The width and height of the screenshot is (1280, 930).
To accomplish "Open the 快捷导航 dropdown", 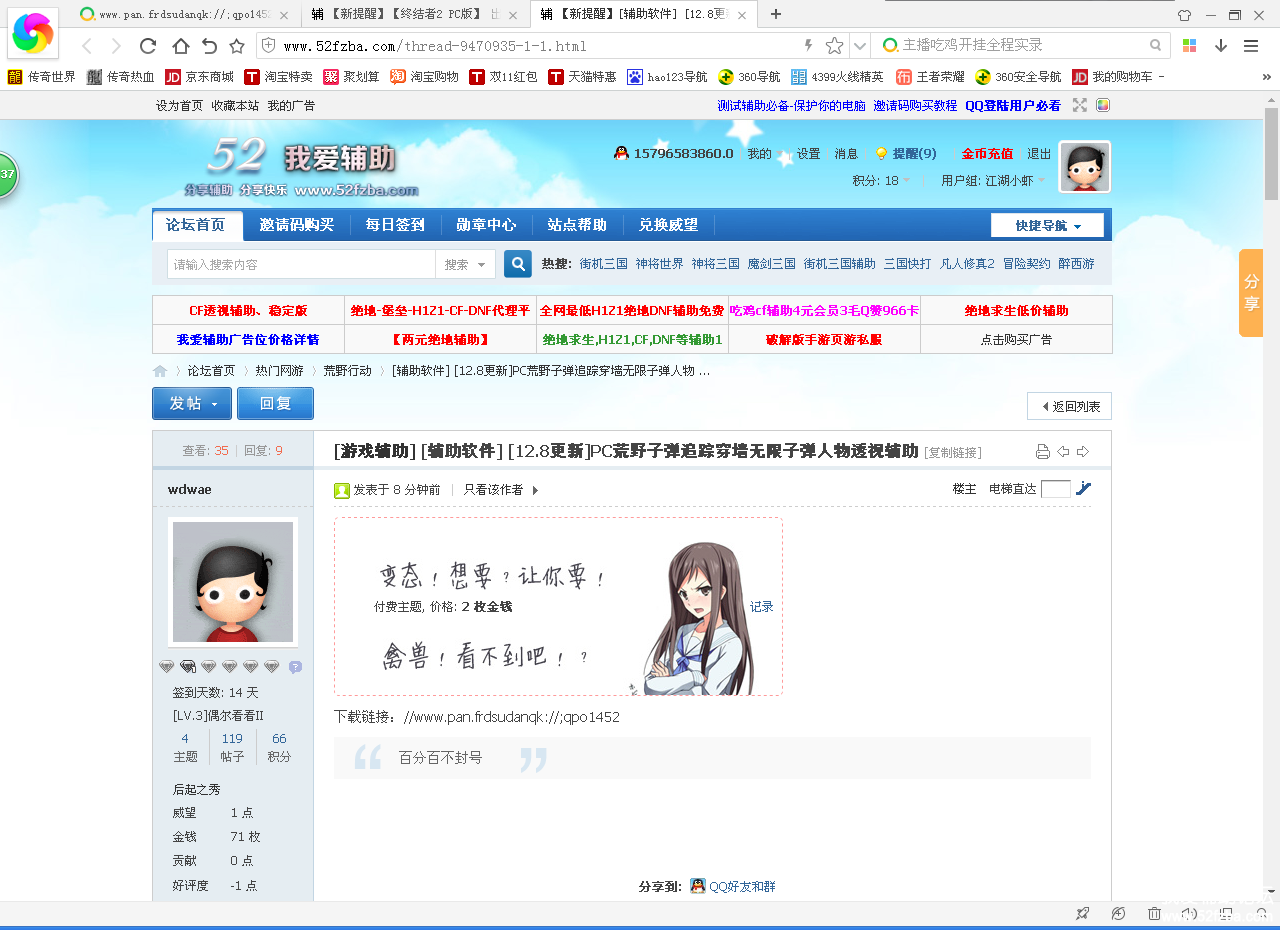I will (1047, 226).
